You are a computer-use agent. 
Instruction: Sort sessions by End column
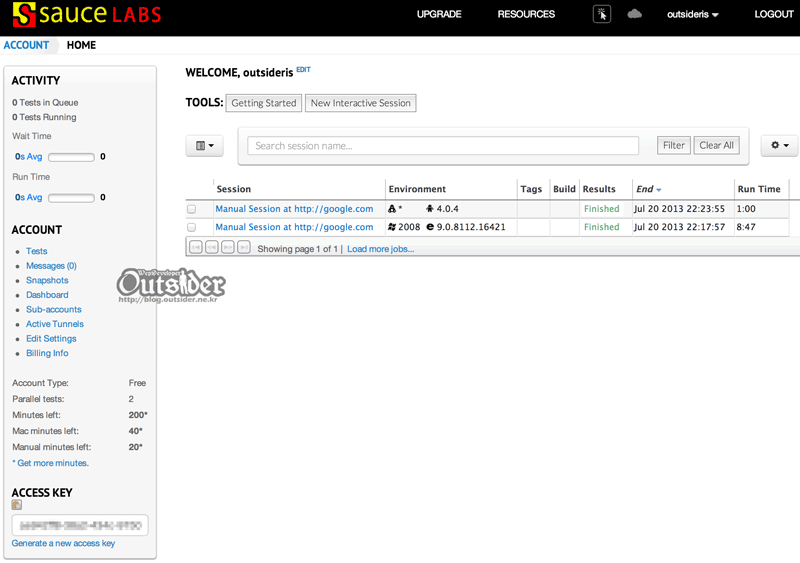pyautogui.click(x=648, y=189)
